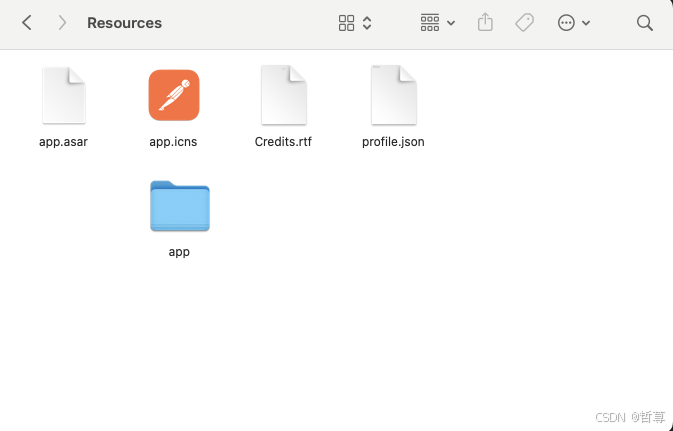Open view mode up-down selector arrows
Screen dimensions: 673x431
click(x=367, y=23)
